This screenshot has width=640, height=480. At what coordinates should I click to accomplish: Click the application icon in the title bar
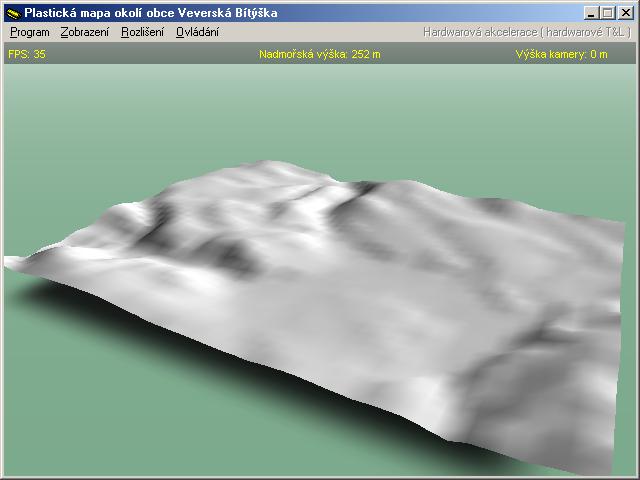pos(13,12)
